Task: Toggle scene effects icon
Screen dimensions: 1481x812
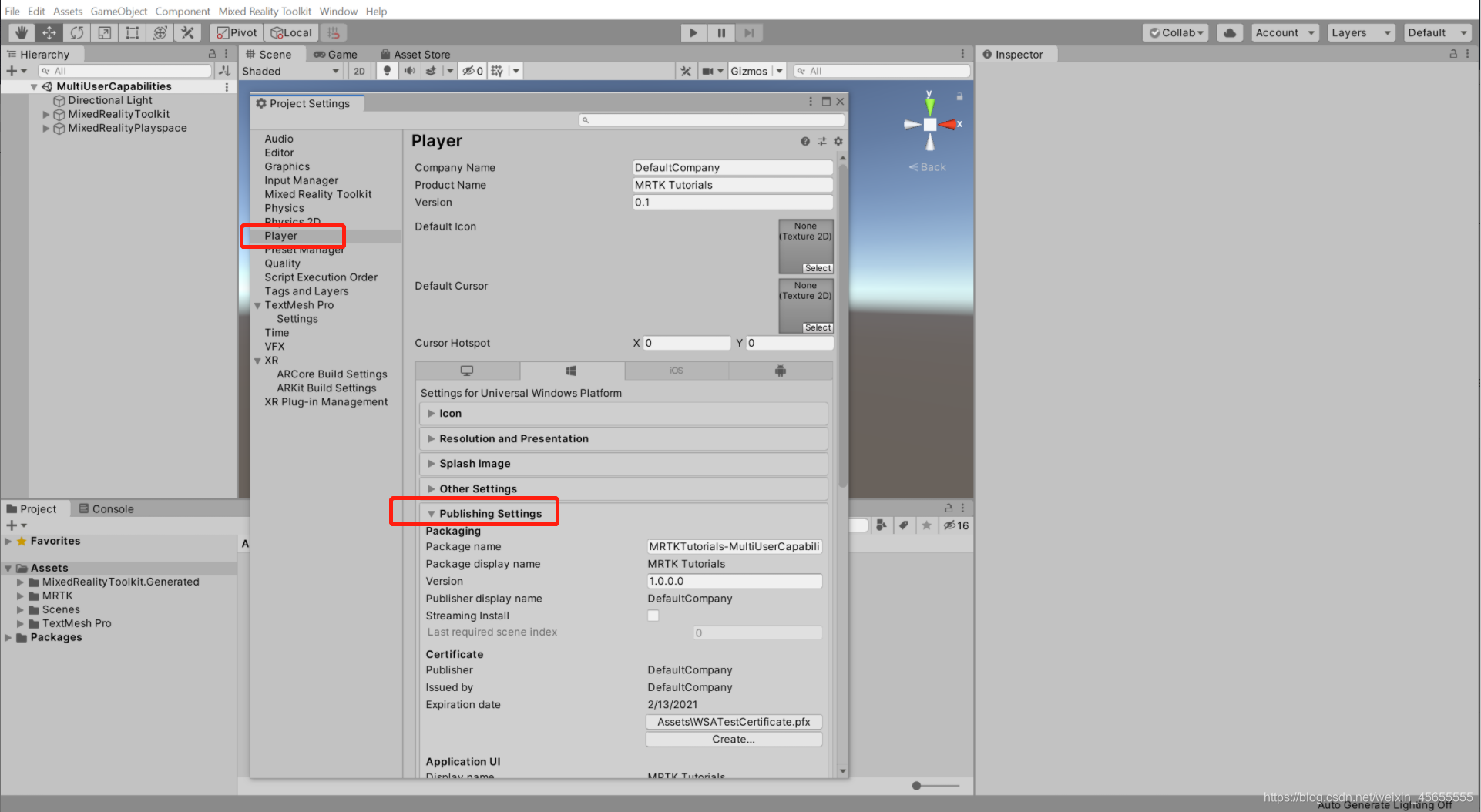Action: 432,71
